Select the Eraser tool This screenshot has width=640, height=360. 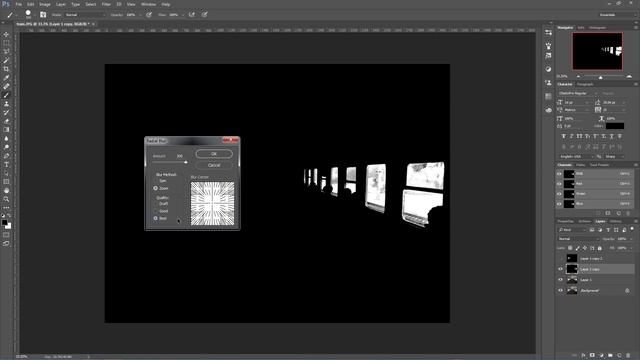pos(6,121)
